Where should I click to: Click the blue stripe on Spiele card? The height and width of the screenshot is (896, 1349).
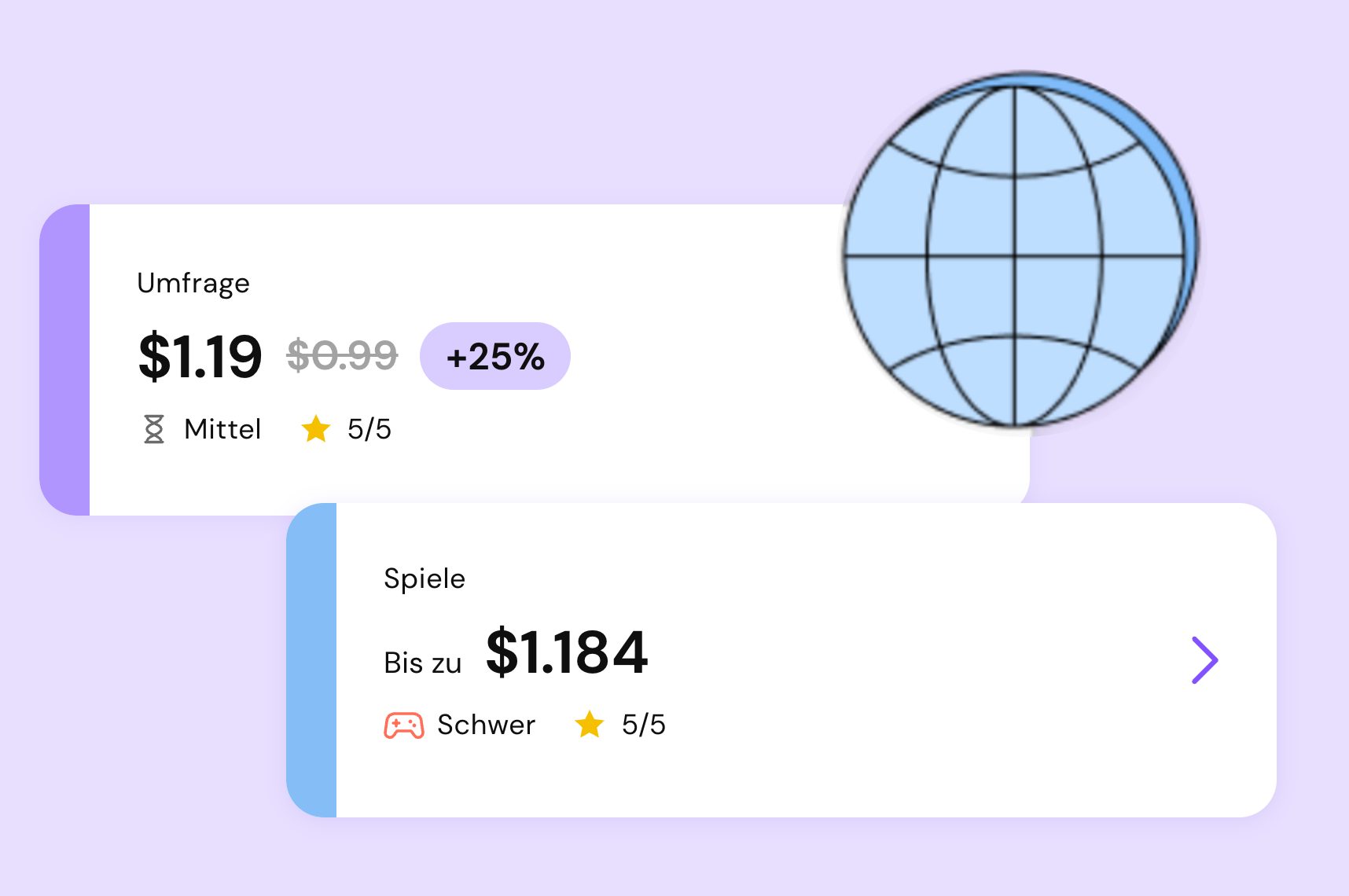click(x=312, y=660)
